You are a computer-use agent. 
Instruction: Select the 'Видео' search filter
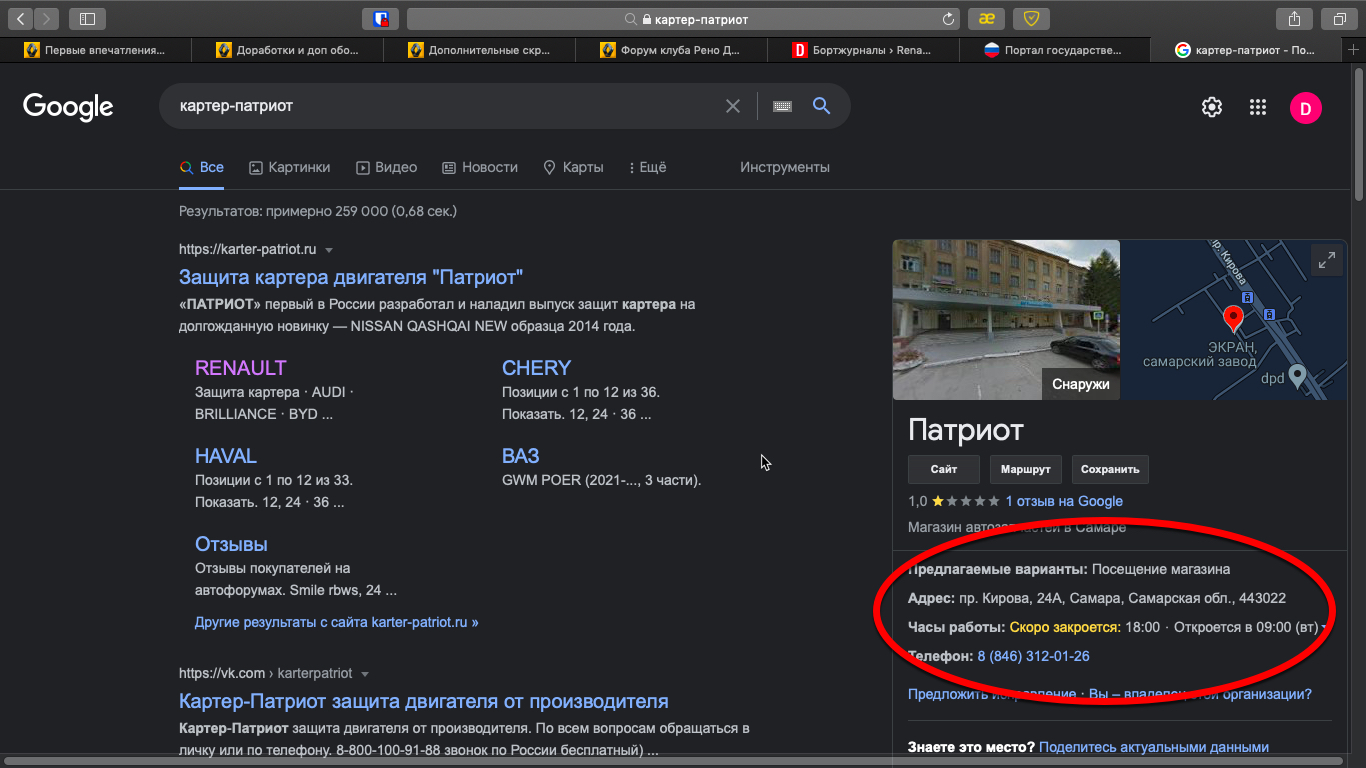386,167
